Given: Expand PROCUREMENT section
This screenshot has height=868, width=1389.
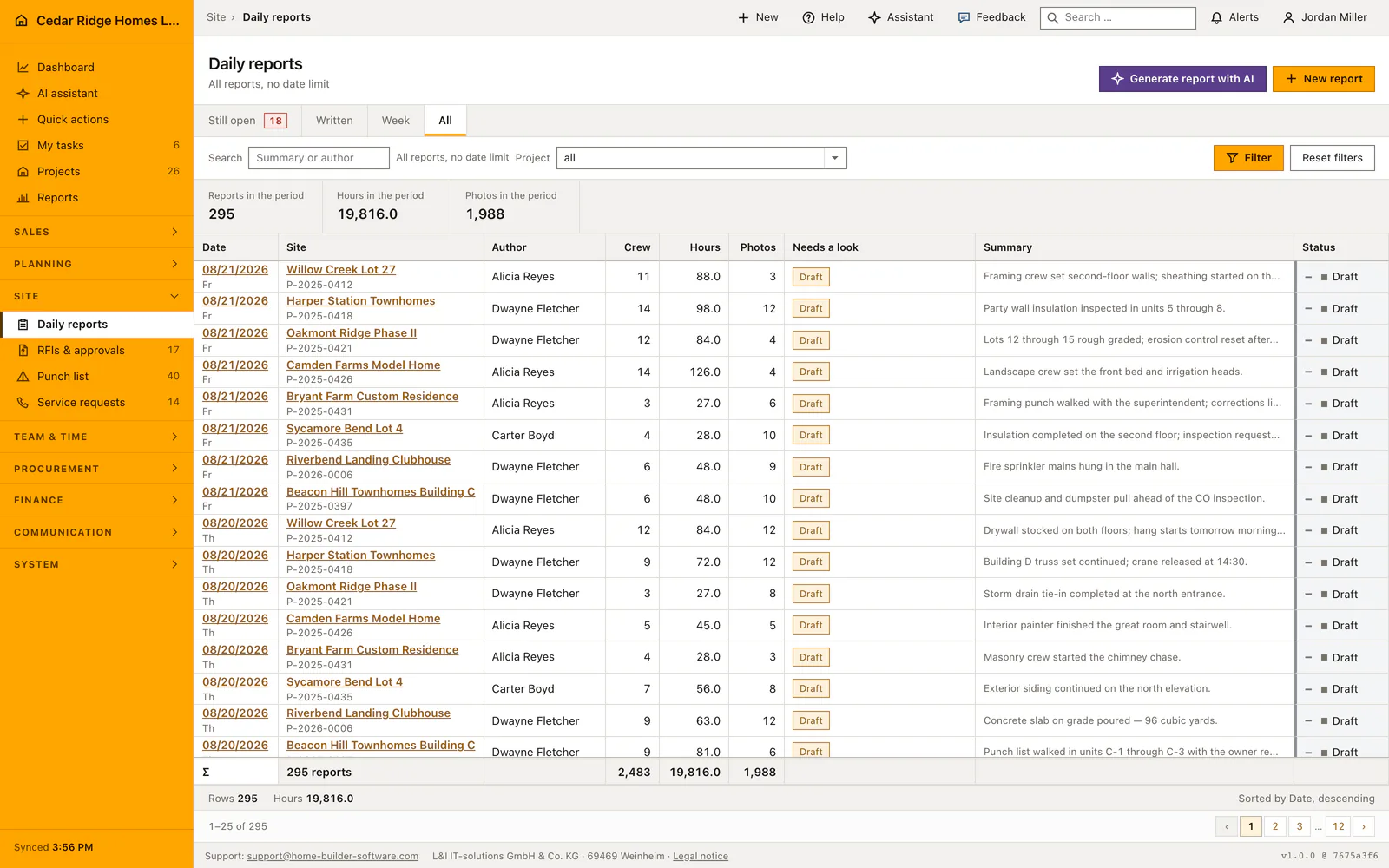Looking at the screenshot, I should (96, 469).
